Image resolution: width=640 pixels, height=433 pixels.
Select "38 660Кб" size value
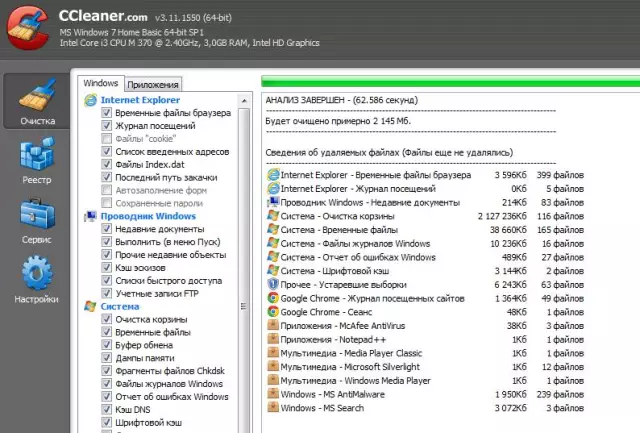(508, 230)
